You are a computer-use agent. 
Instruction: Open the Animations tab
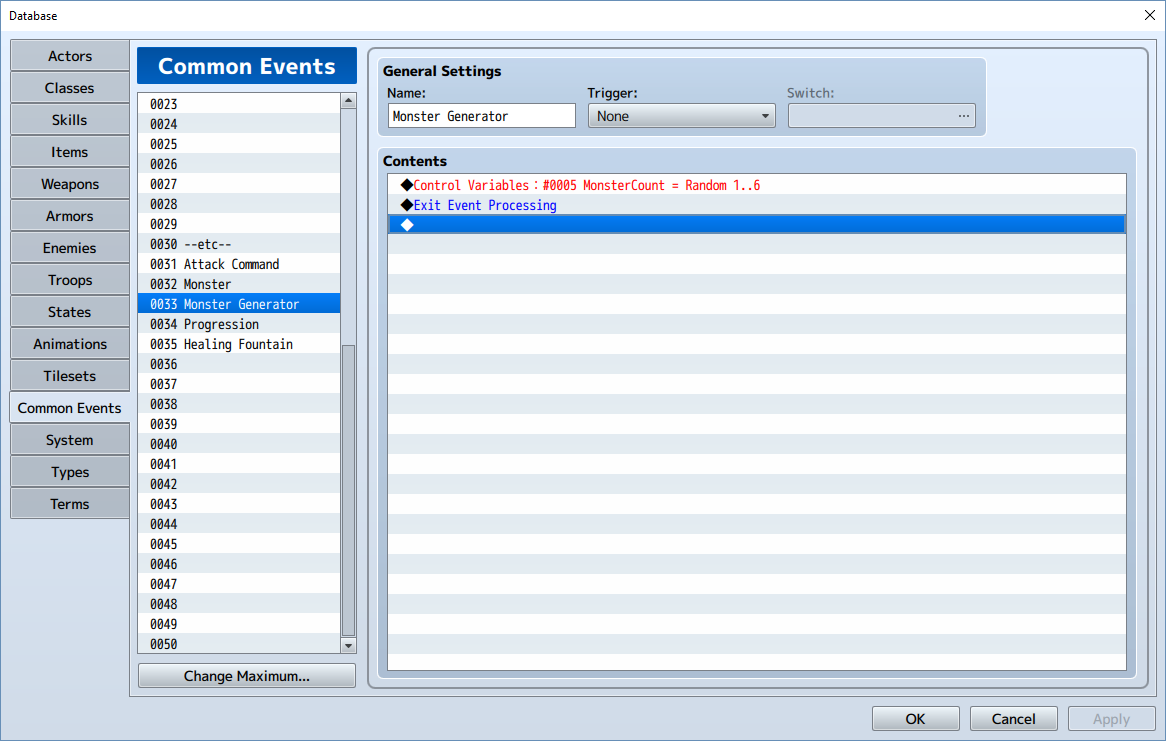point(70,344)
